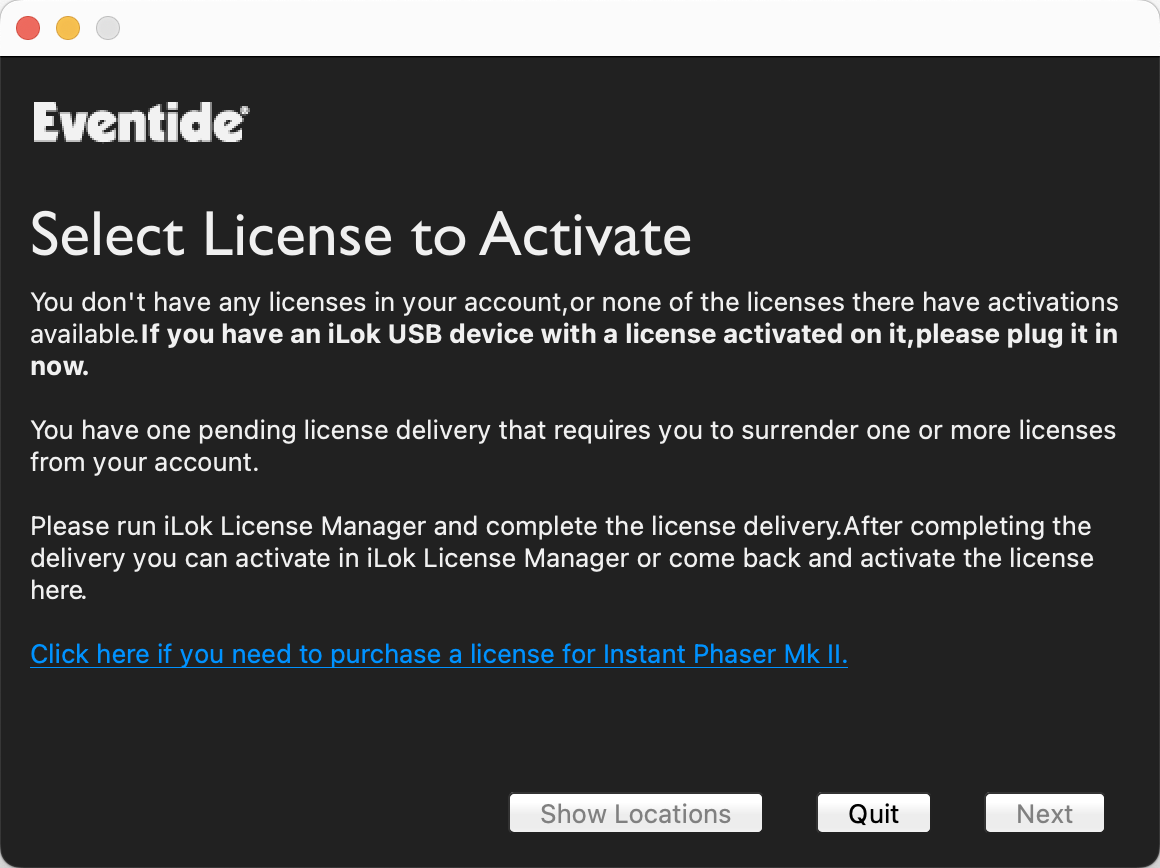This screenshot has width=1160, height=868.
Task: Click the disabled Next button
Action: coord(1045,813)
